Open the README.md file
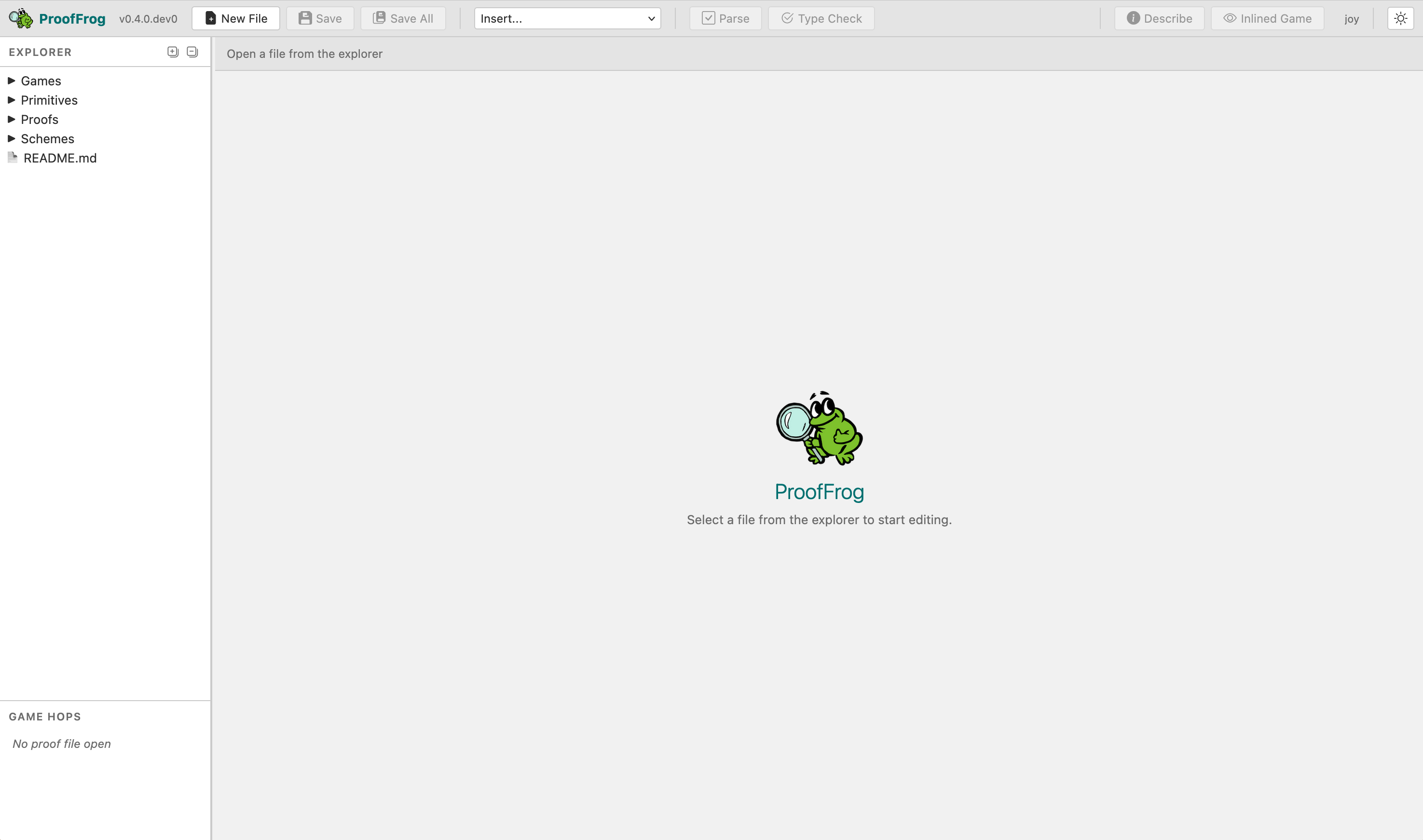The width and height of the screenshot is (1423, 840). (x=59, y=157)
